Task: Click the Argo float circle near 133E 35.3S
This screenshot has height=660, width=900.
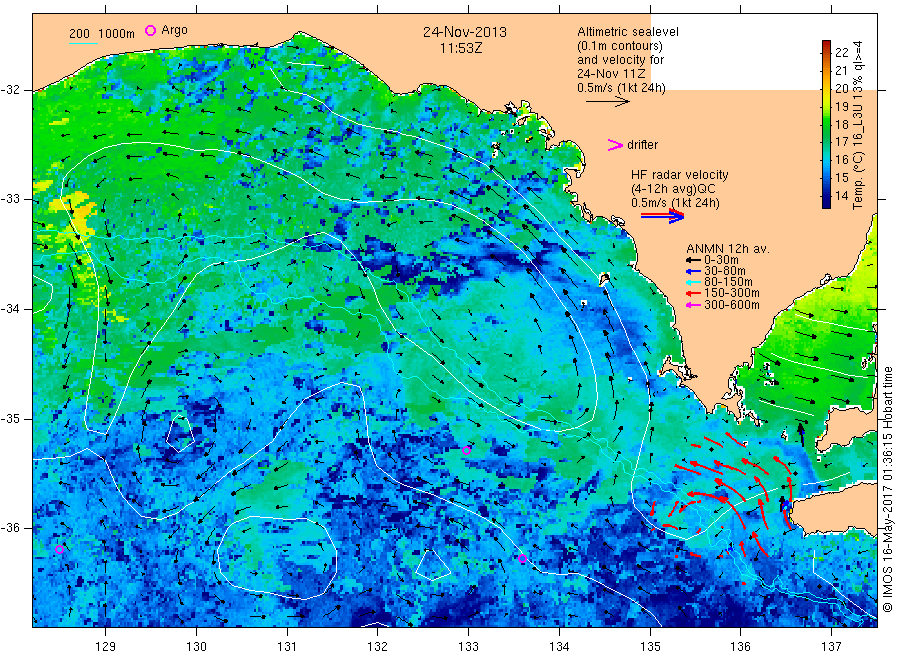Action: click(467, 451)
